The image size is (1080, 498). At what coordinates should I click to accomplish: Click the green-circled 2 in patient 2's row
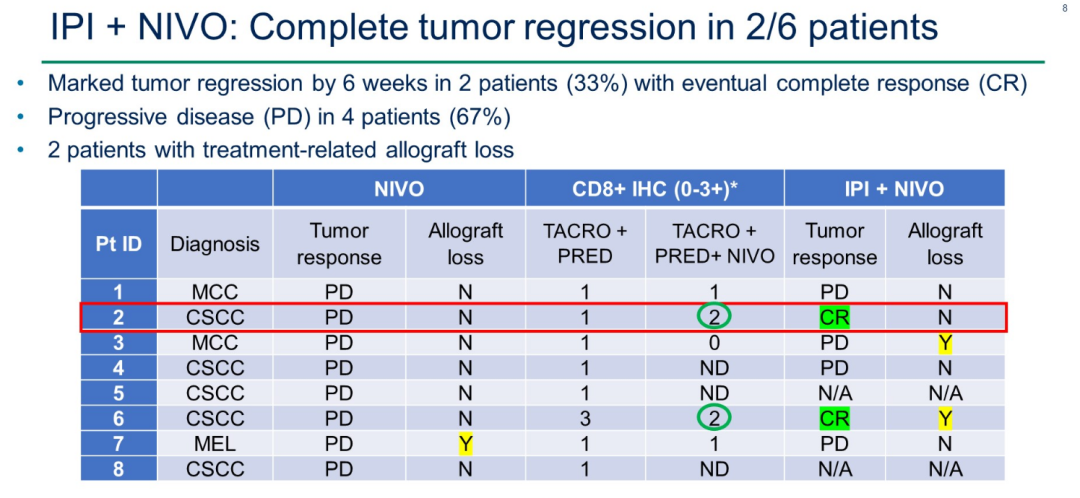point(714,318)
